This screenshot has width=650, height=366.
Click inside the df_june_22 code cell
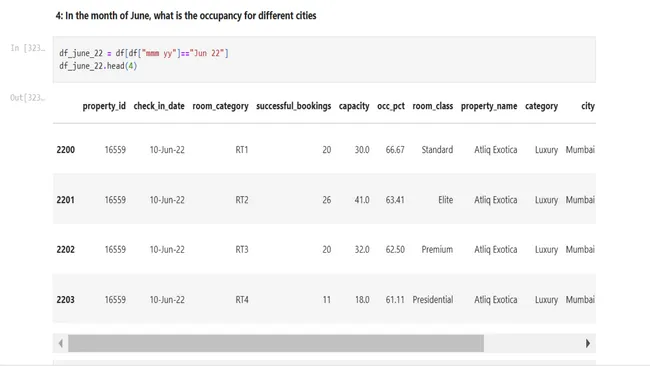pyautogui.click(x=324, y=59)
